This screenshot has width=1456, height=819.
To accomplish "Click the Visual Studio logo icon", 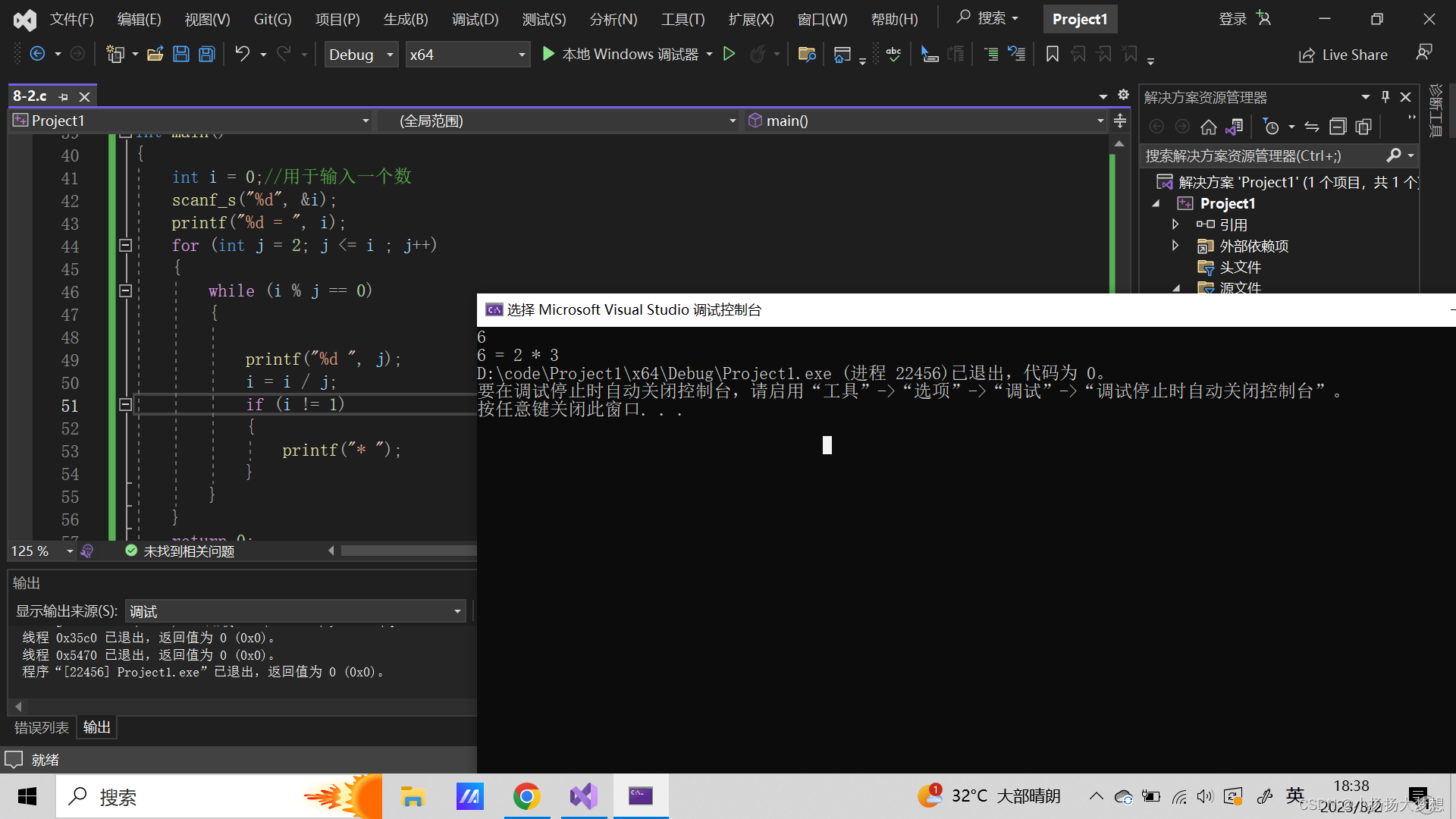I will (24, 20).
